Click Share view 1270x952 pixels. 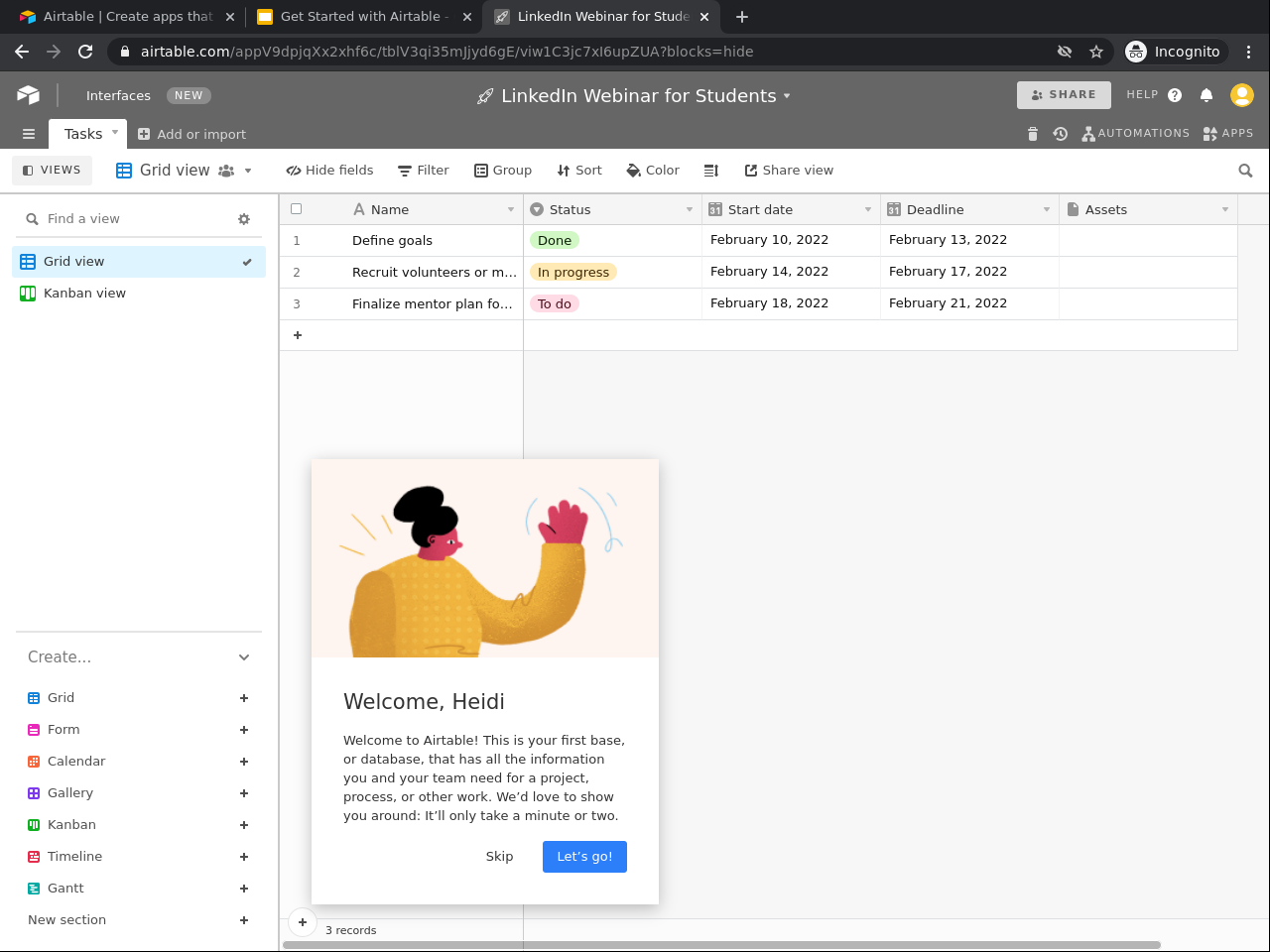click(789, 171)
